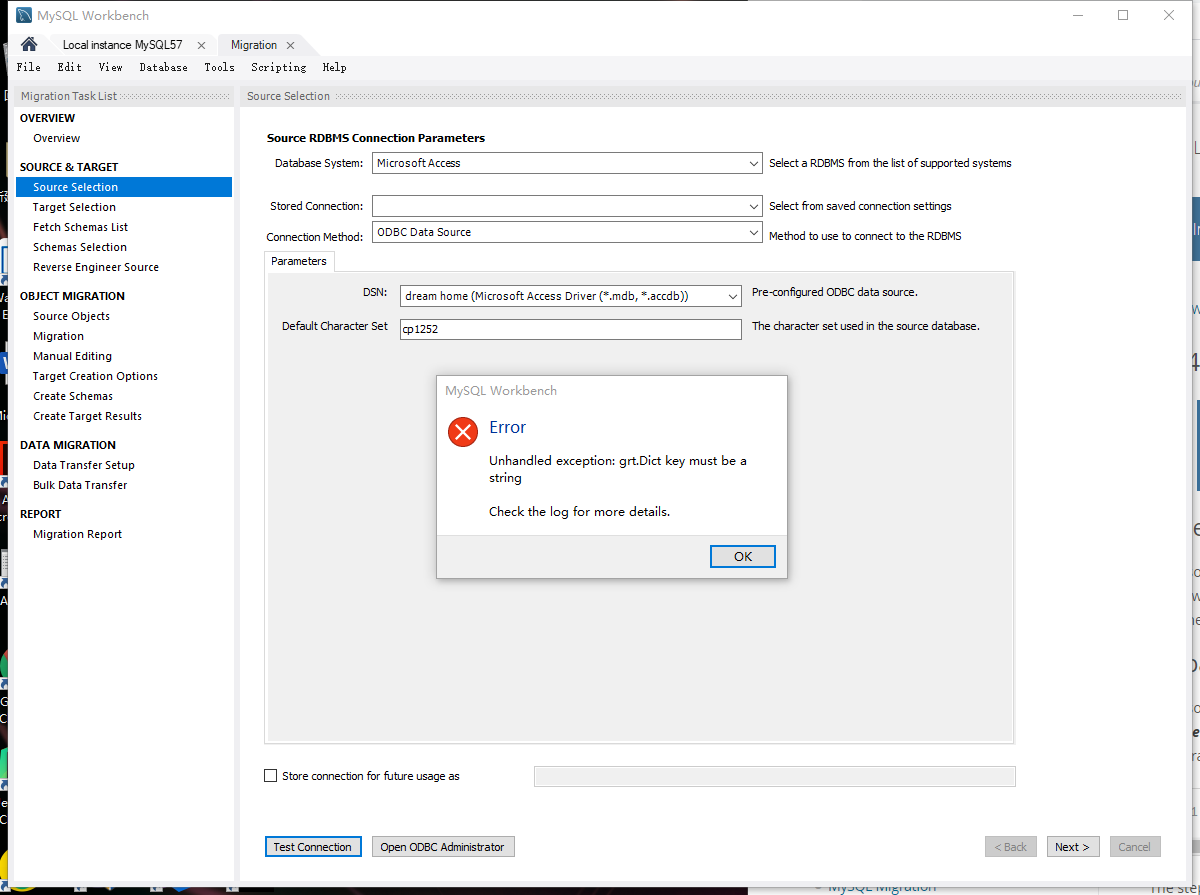1200x895 pixels.
Task: Select Target Selection in the task list
Action: pyautogui.click(x=75, y=207)
